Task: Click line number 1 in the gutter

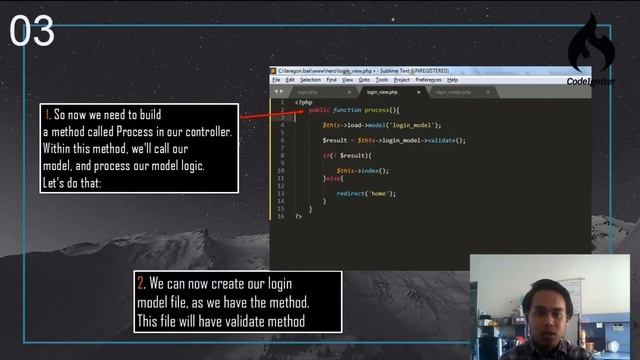Action: (282, 102)
